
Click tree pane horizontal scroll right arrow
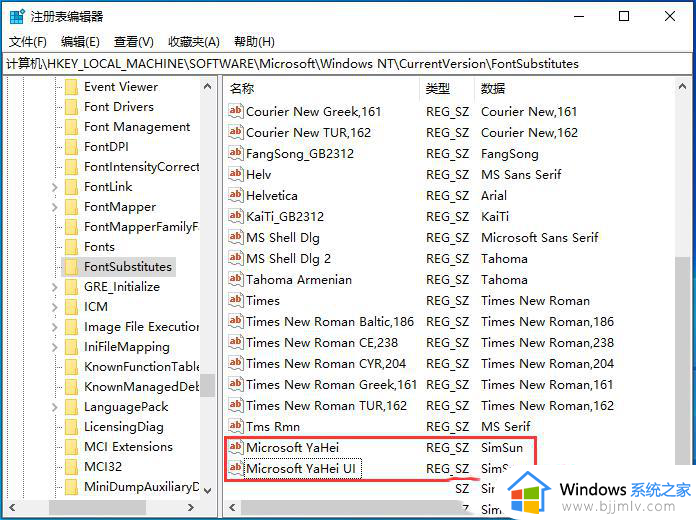[x=190, y=507]
